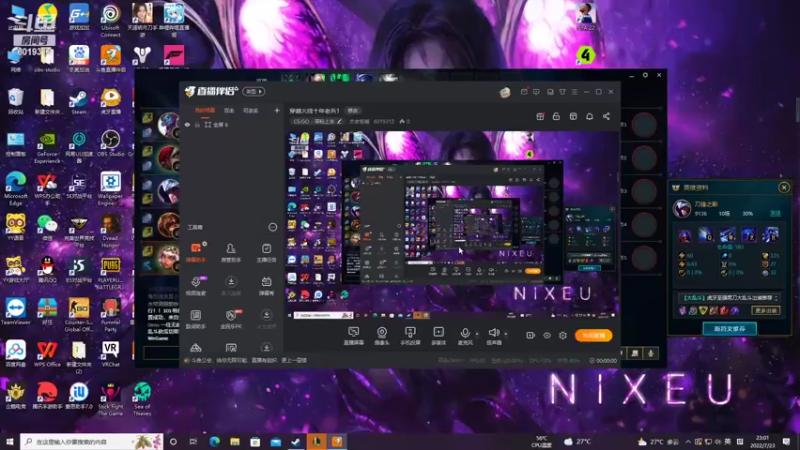
Task: Toggle lock of full-screen source
Action: [197, 124]
